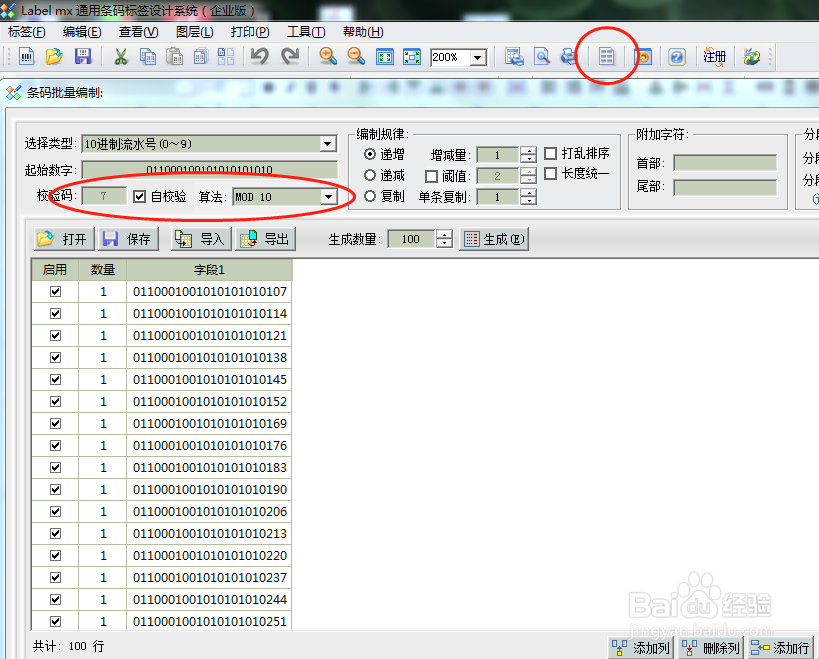Uncheck the row ending in 0145

(x=55, y=379)
